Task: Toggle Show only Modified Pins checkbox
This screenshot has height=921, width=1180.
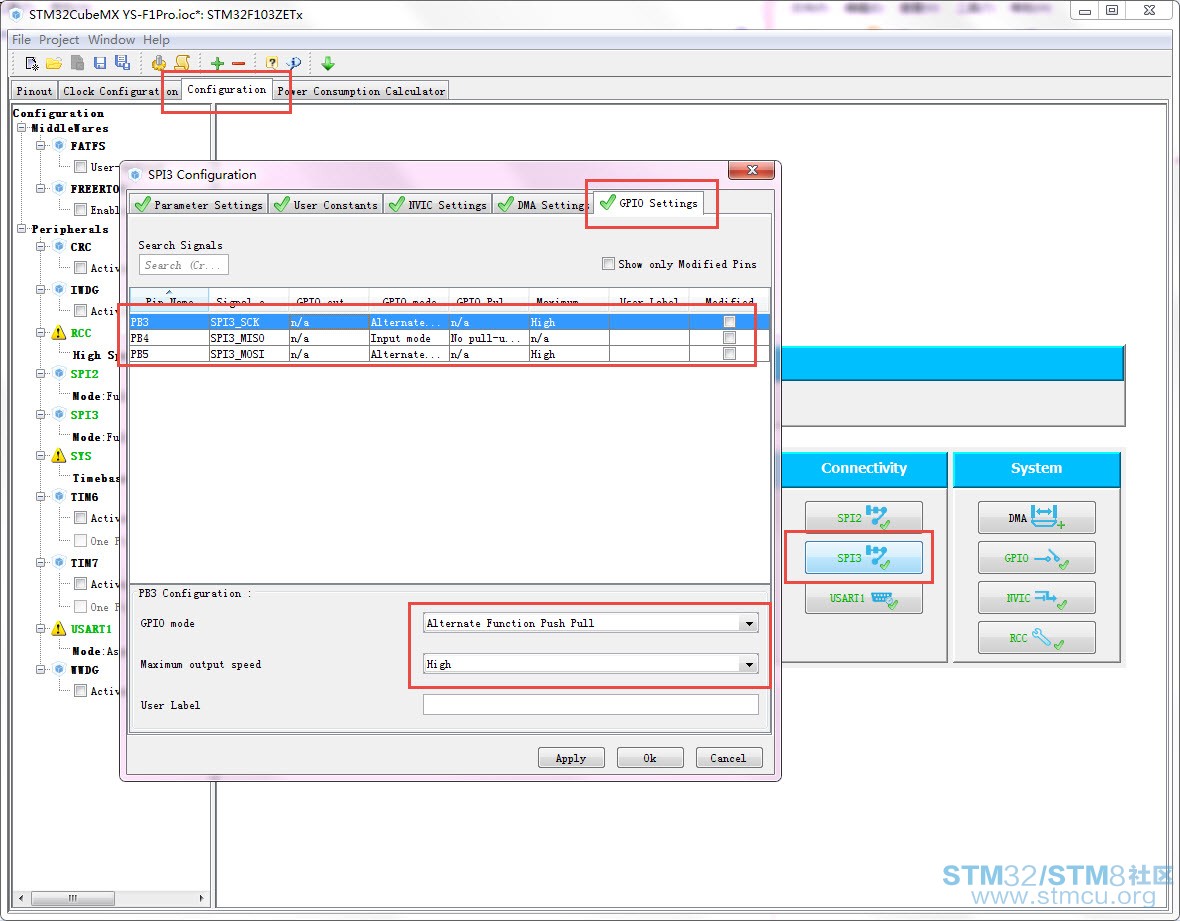Action: pyautogui.click(x=608, y=263)
